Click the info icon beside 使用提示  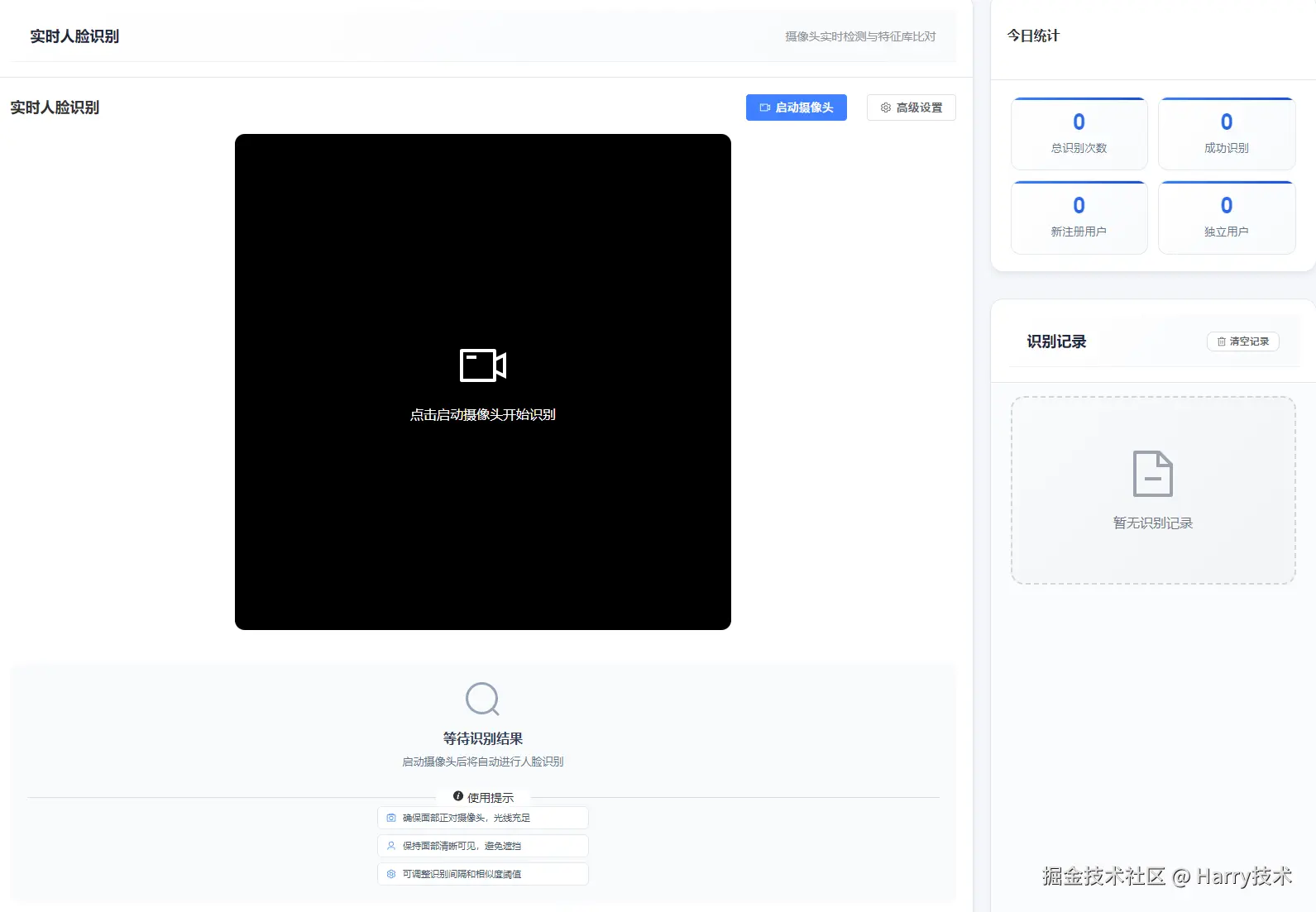[458, 796]
